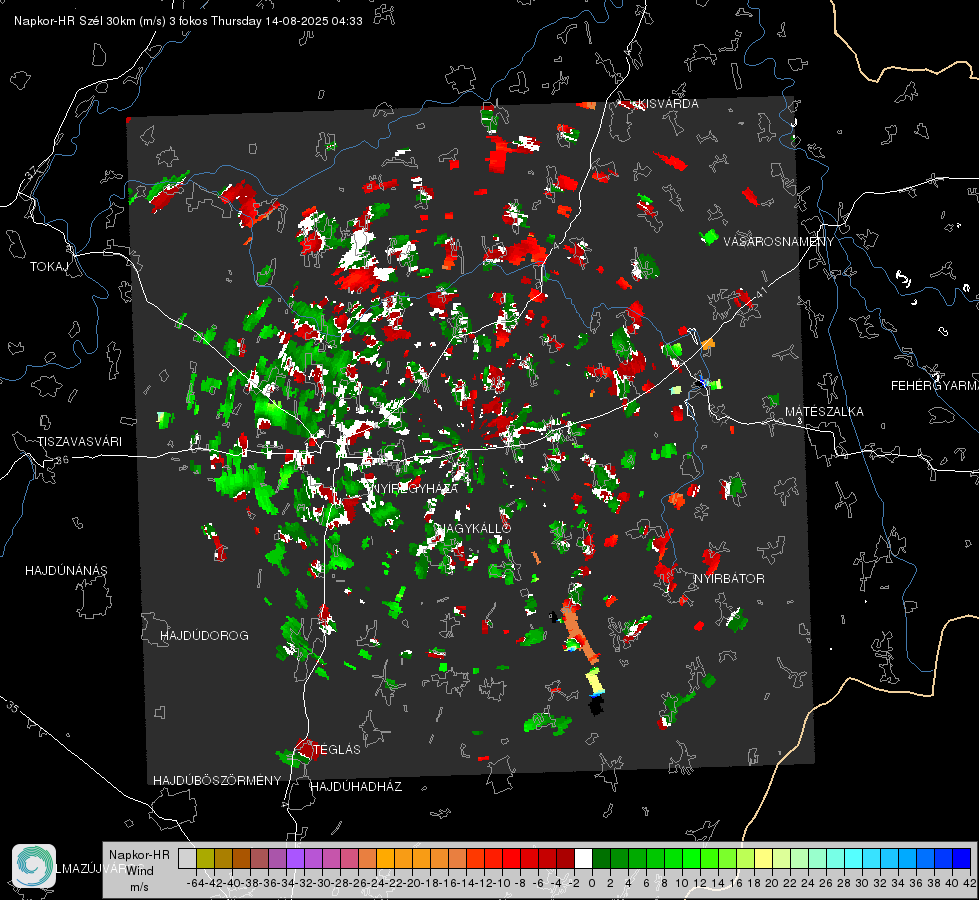Select the TISZAVASVÁRI town label

coord(79,442)
